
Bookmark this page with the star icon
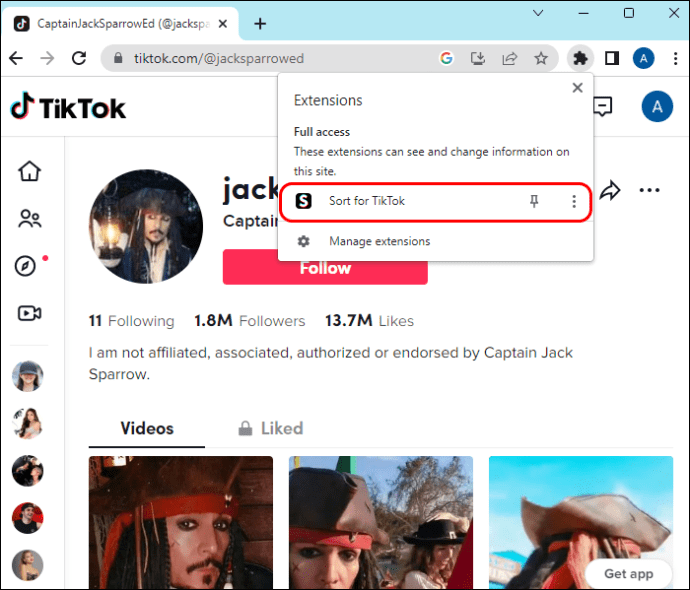tap(541, 58)
